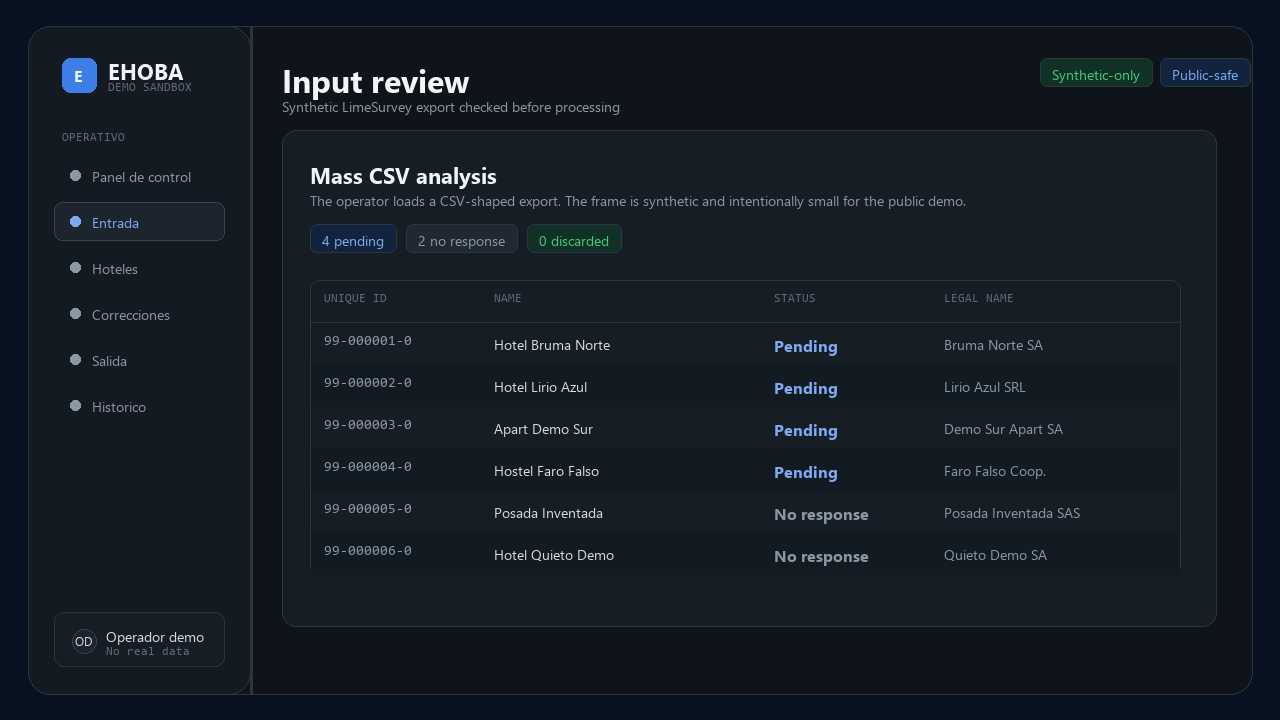The image size is (1280, 720).
Task: Select ID 99-000001-0
Action: [368, 341]
